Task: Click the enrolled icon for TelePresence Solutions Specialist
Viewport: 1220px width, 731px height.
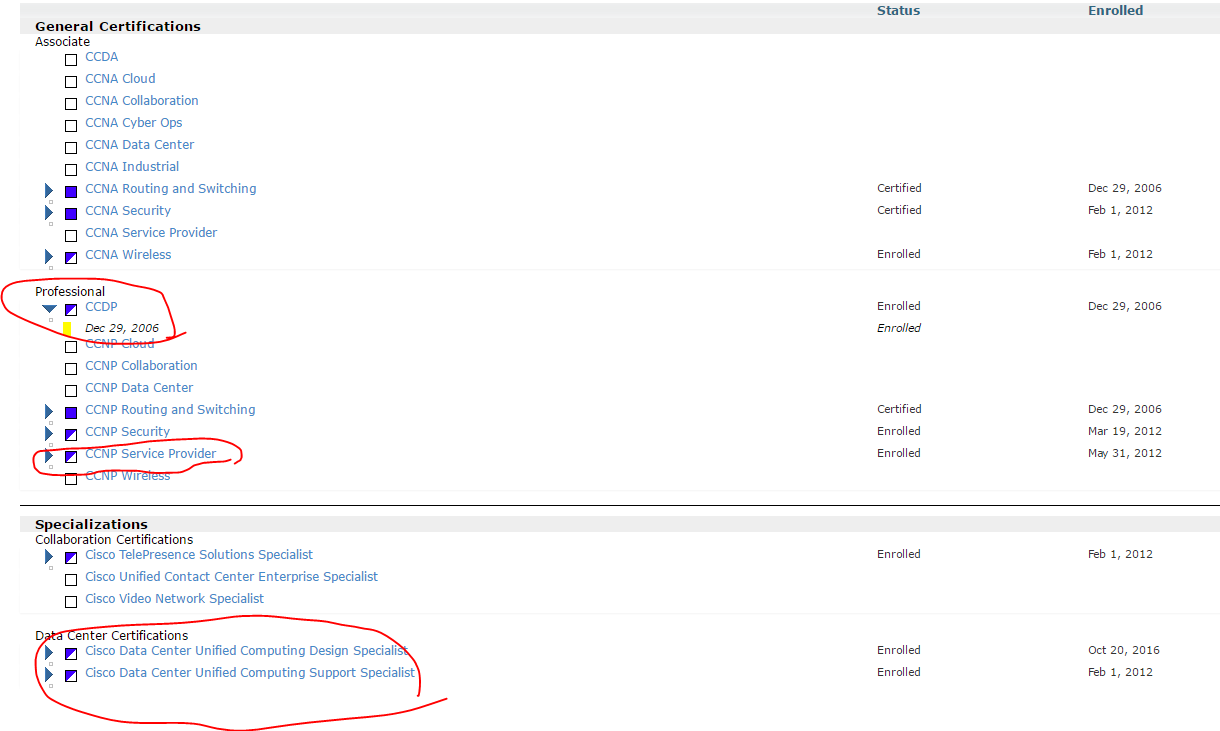Action: [x=71, y=558]
